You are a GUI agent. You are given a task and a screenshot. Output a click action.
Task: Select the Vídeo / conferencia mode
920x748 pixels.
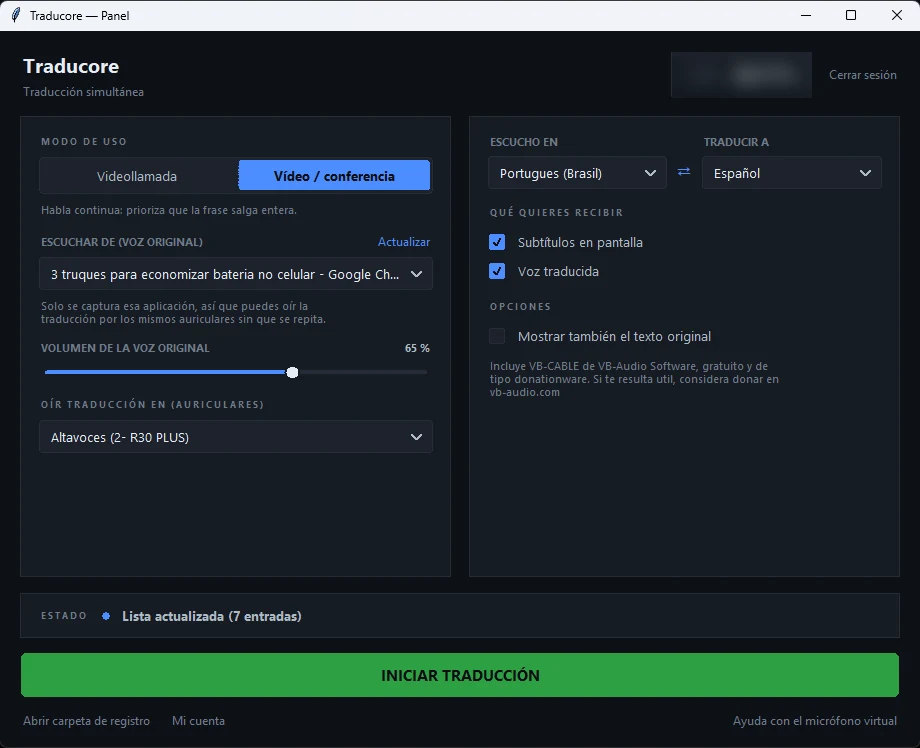tap(334, 175)
